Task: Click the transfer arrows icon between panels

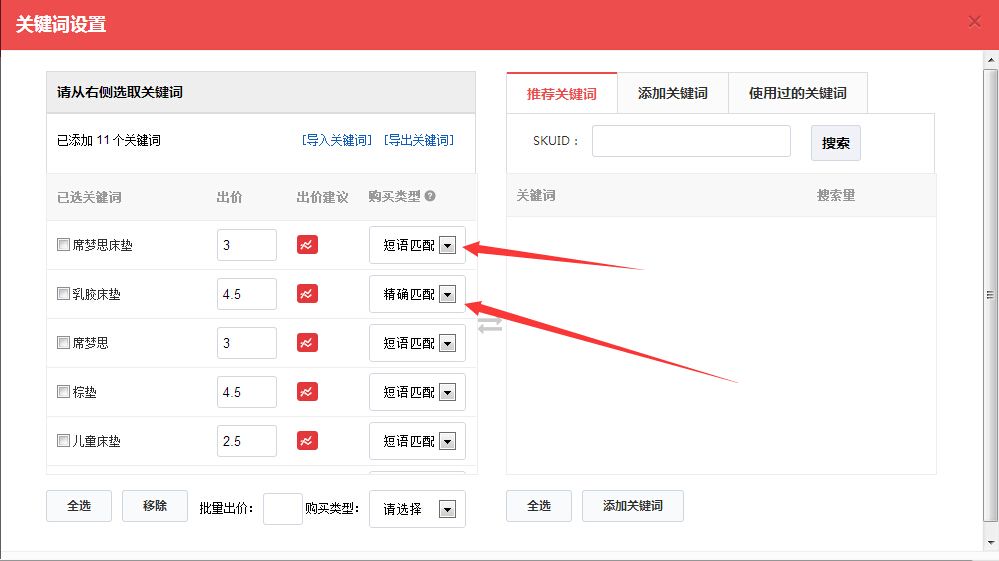Action: pos(490,326)
